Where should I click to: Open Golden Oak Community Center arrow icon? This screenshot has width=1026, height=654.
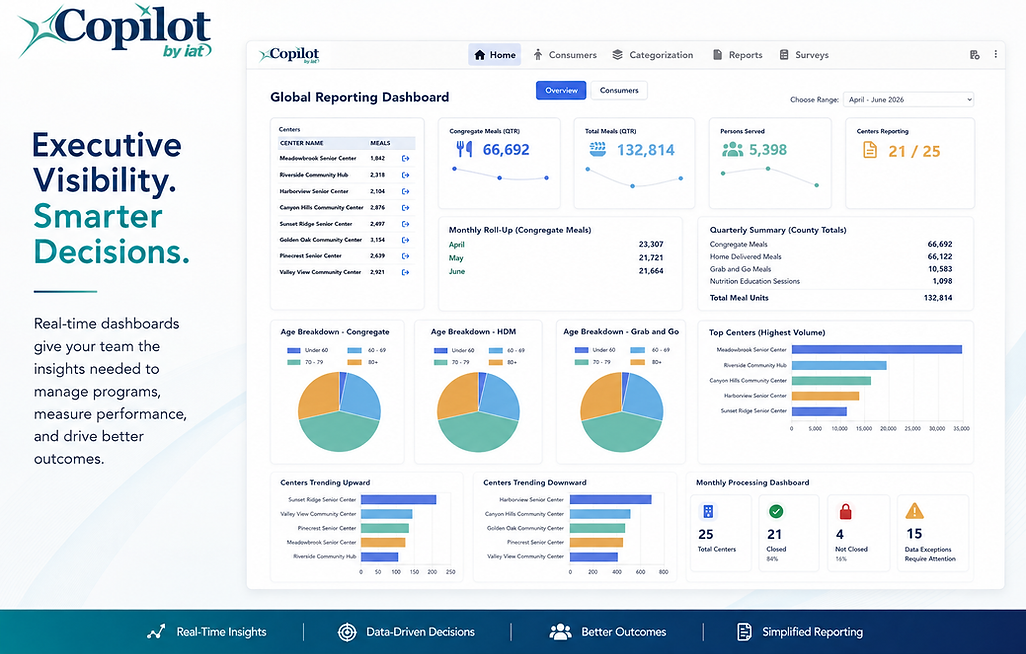406,240
